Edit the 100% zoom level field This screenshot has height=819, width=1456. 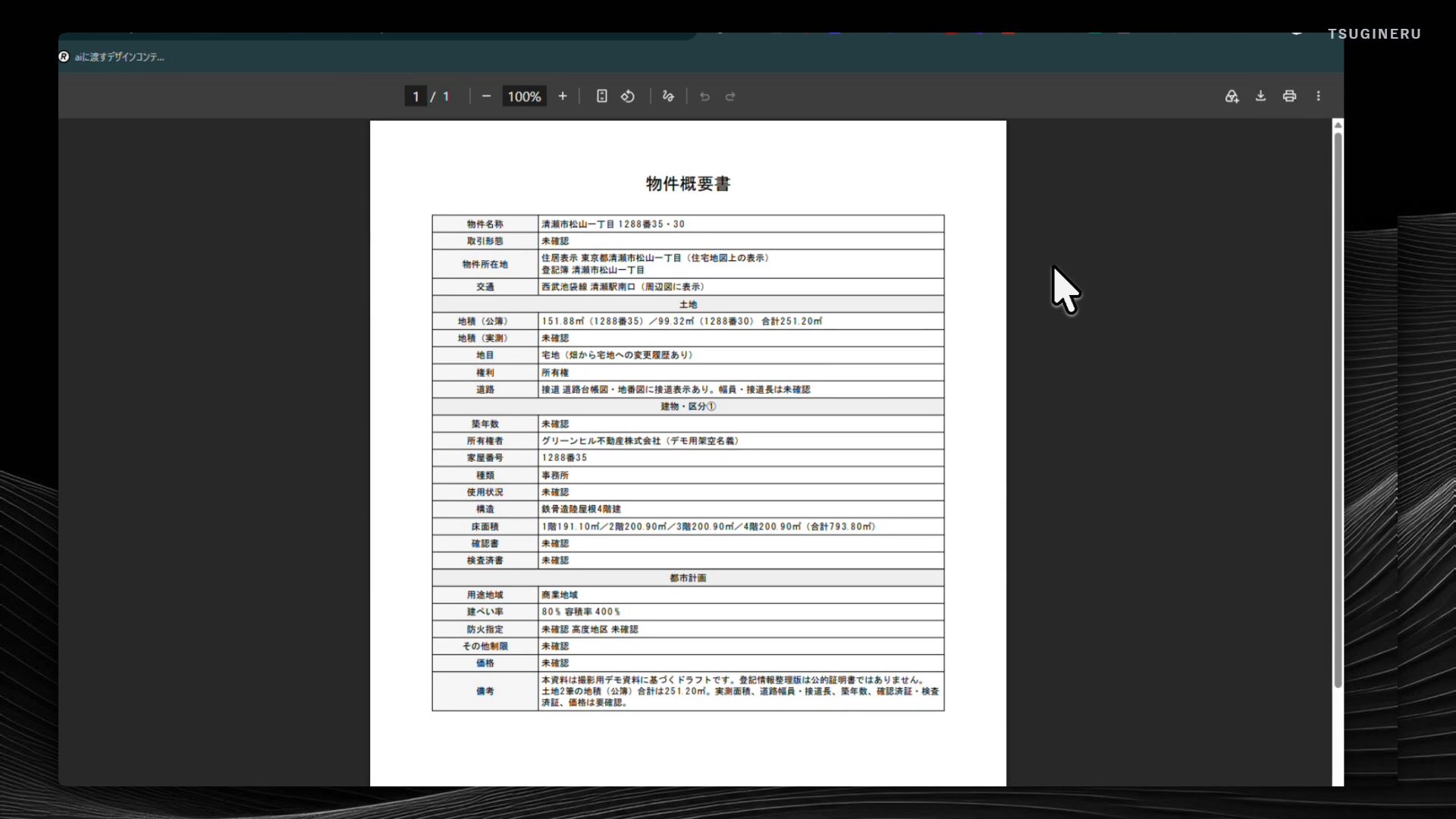click(x=524, y=96)
